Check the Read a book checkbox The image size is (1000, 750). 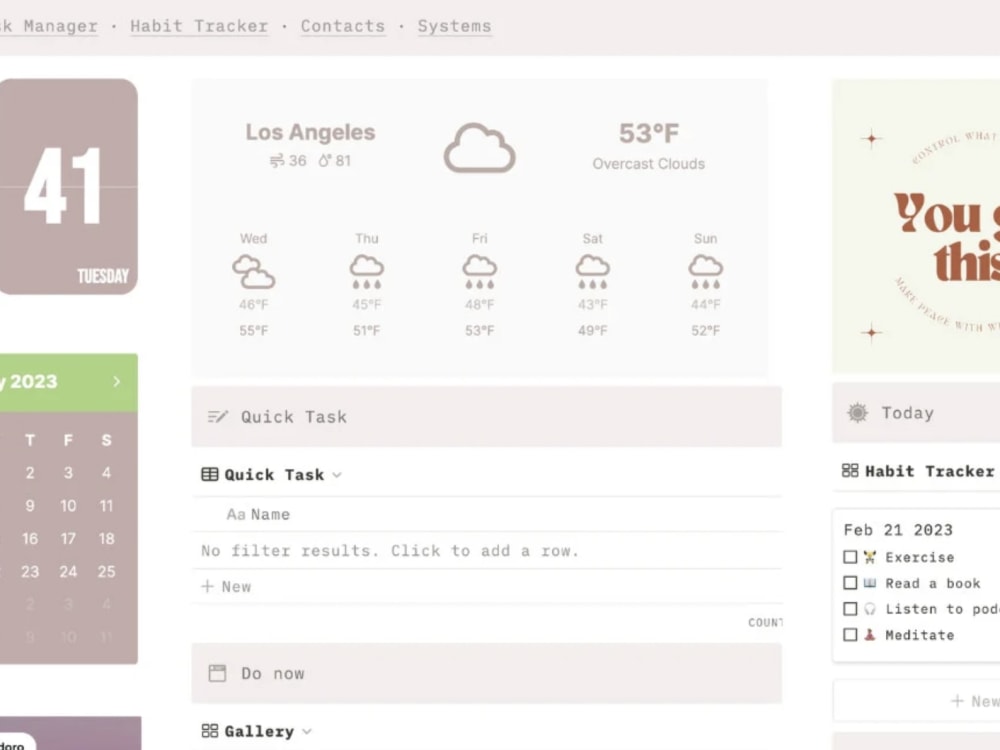point(850,583)
